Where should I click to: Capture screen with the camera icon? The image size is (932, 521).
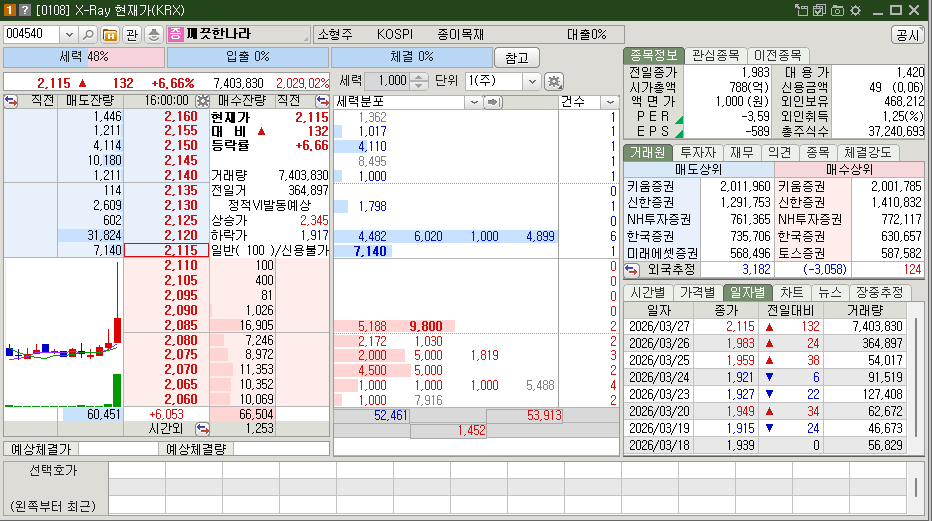(837, 10)
